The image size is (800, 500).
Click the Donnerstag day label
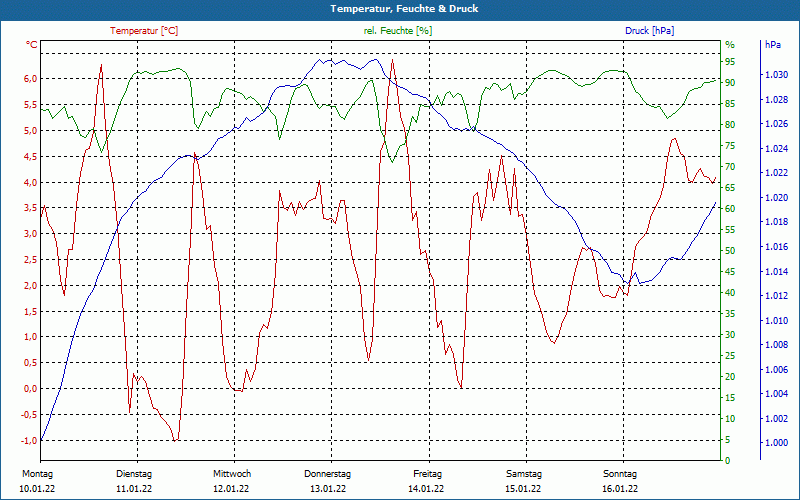pyautogui.click(x=328, y=474)
